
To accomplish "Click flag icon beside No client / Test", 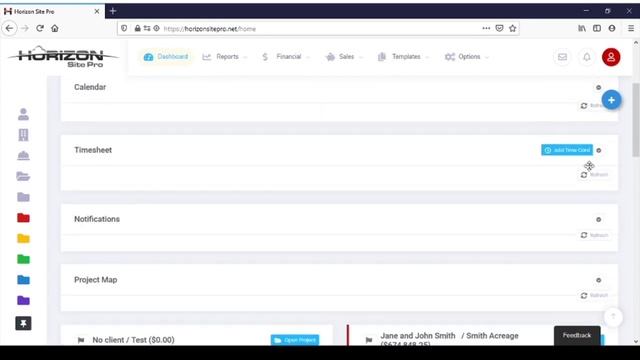I will pos(81,340).
